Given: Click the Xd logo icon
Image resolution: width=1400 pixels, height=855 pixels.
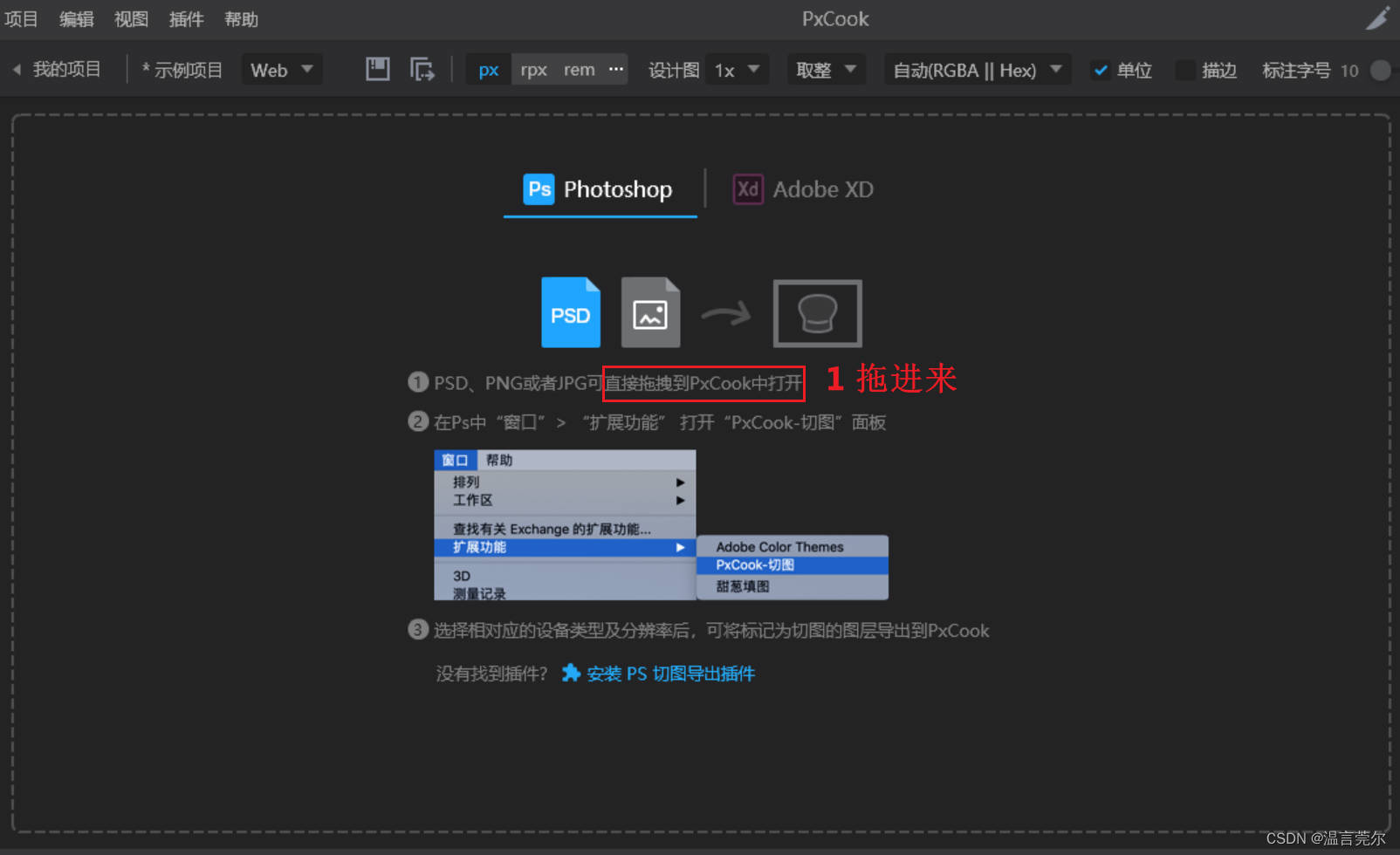Looking at the screenshot, I should [748, 189].
